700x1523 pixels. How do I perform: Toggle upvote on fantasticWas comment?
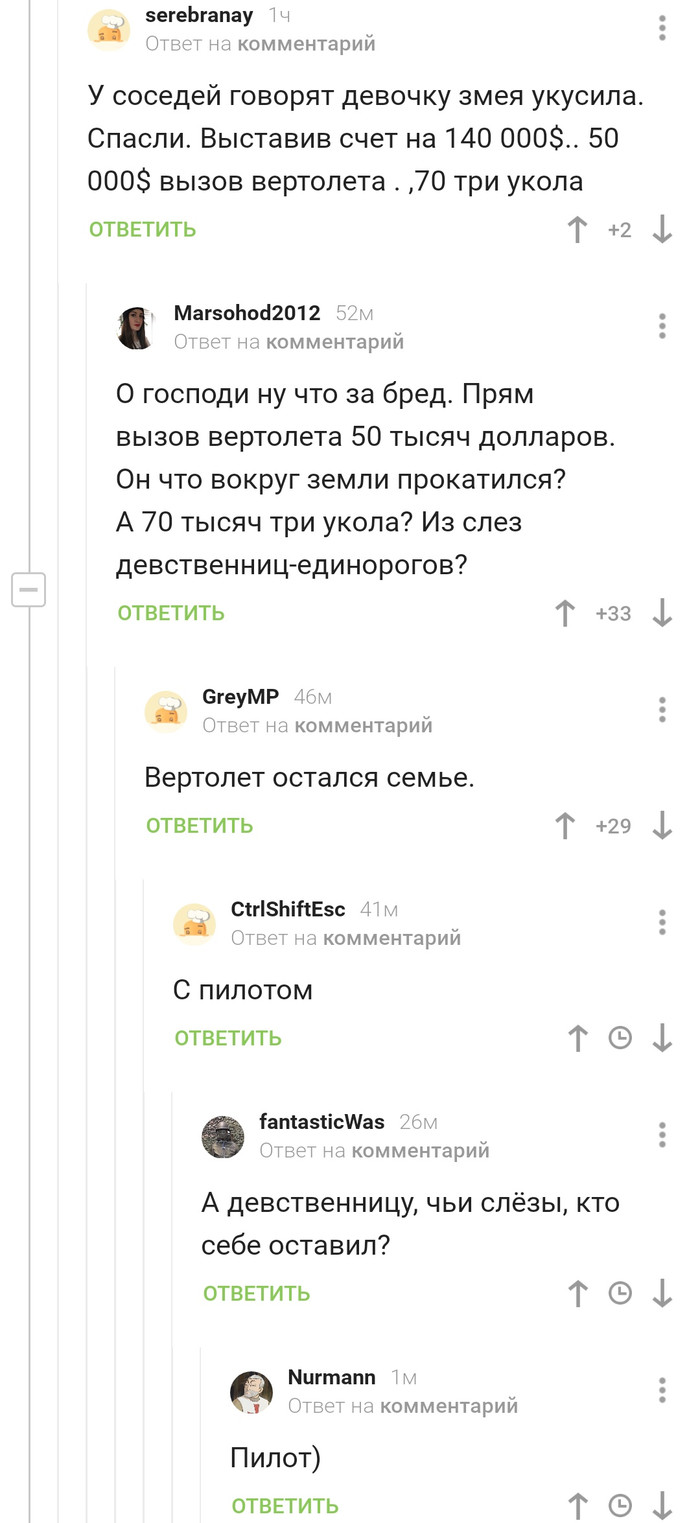click(577, 1293)
